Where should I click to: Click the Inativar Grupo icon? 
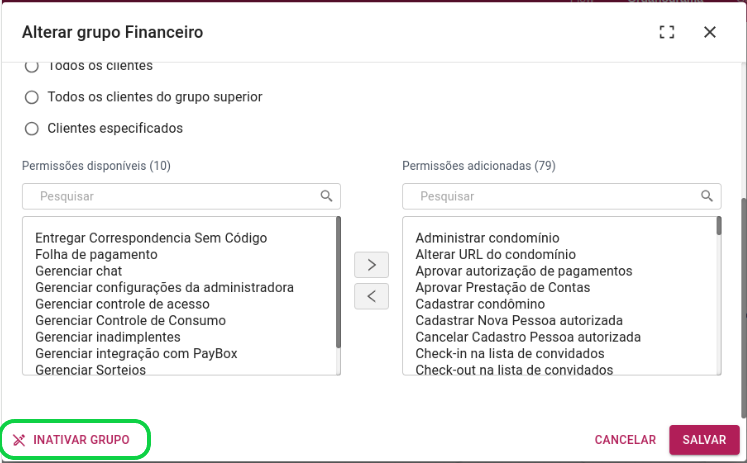pos(19,440)
